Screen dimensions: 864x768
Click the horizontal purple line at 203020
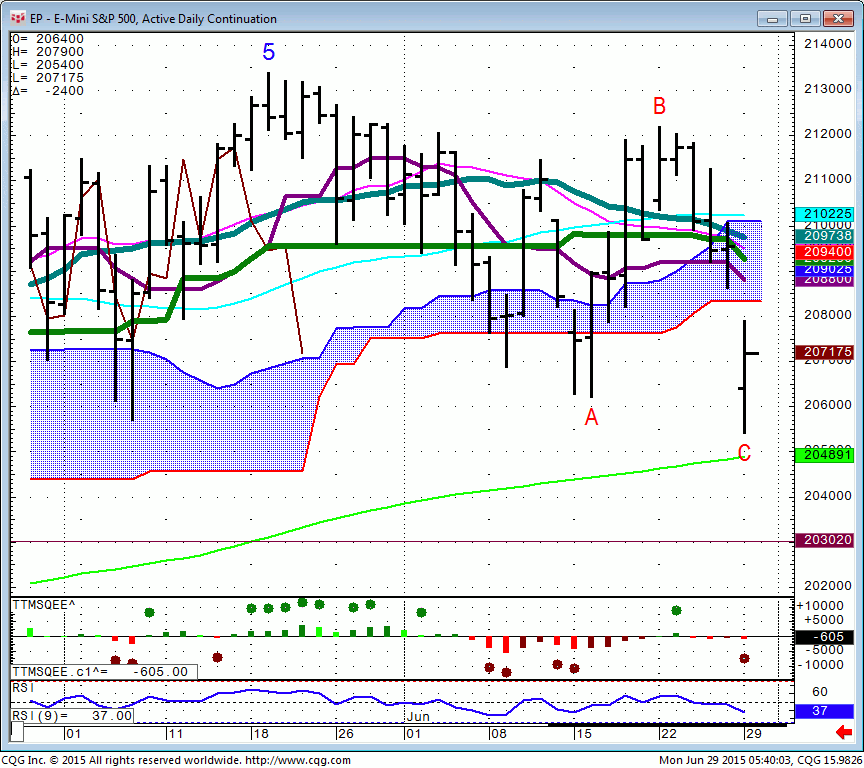pos(402,542)
